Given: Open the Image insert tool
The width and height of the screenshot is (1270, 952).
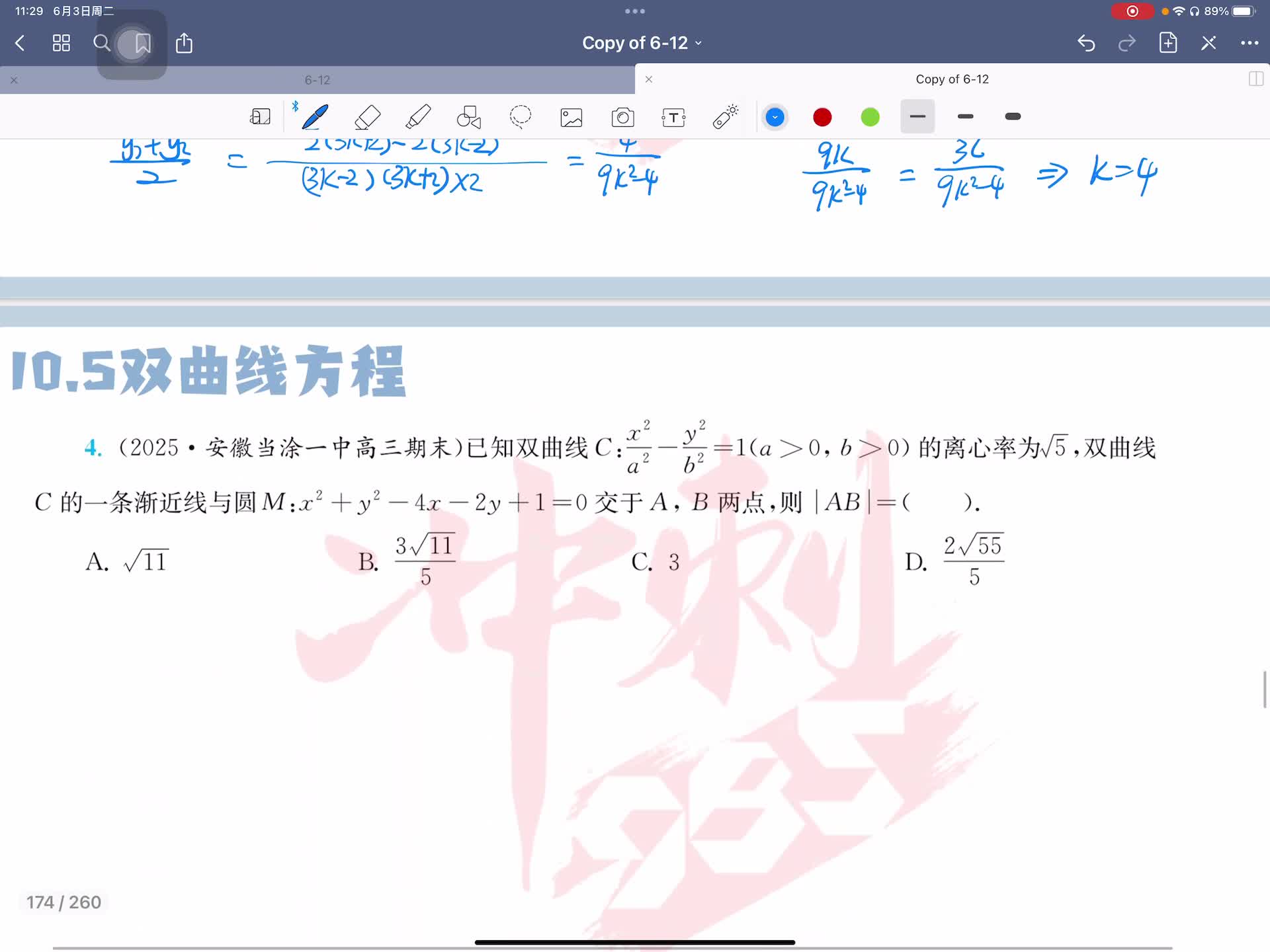Looking at the screenshot, I should coord(571,118).
